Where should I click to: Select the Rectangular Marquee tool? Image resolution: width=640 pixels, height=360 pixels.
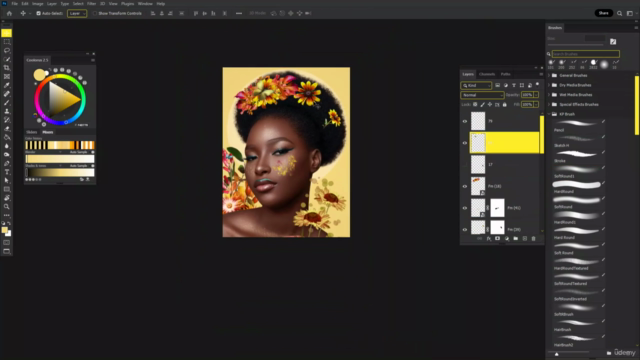tap(7, 42)
